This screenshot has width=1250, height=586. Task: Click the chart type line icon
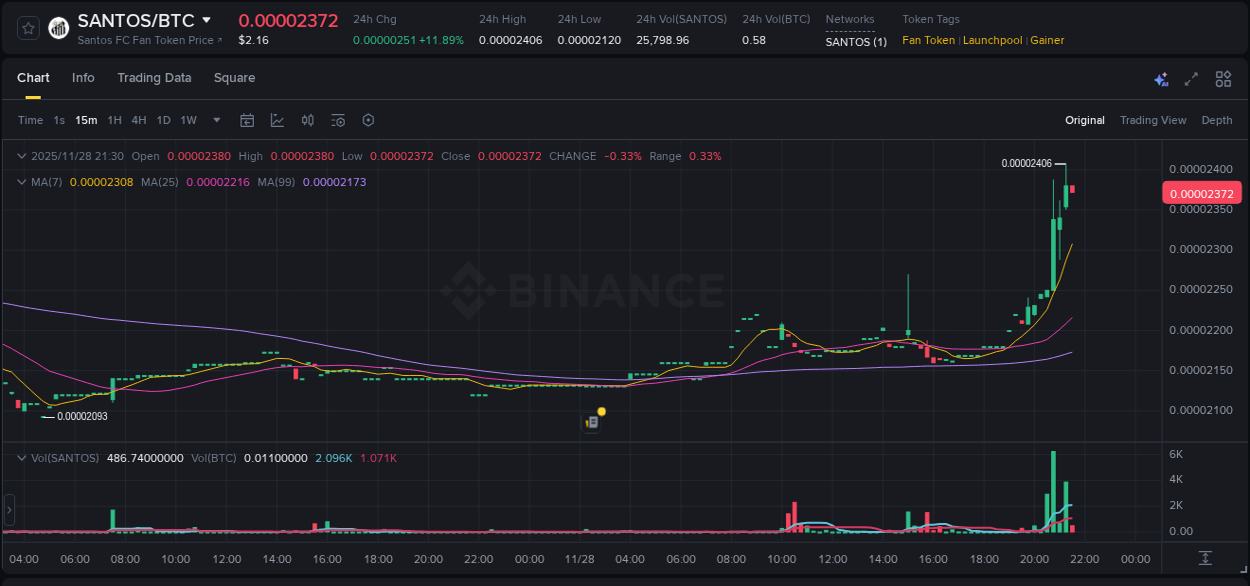tap(277, 120)
